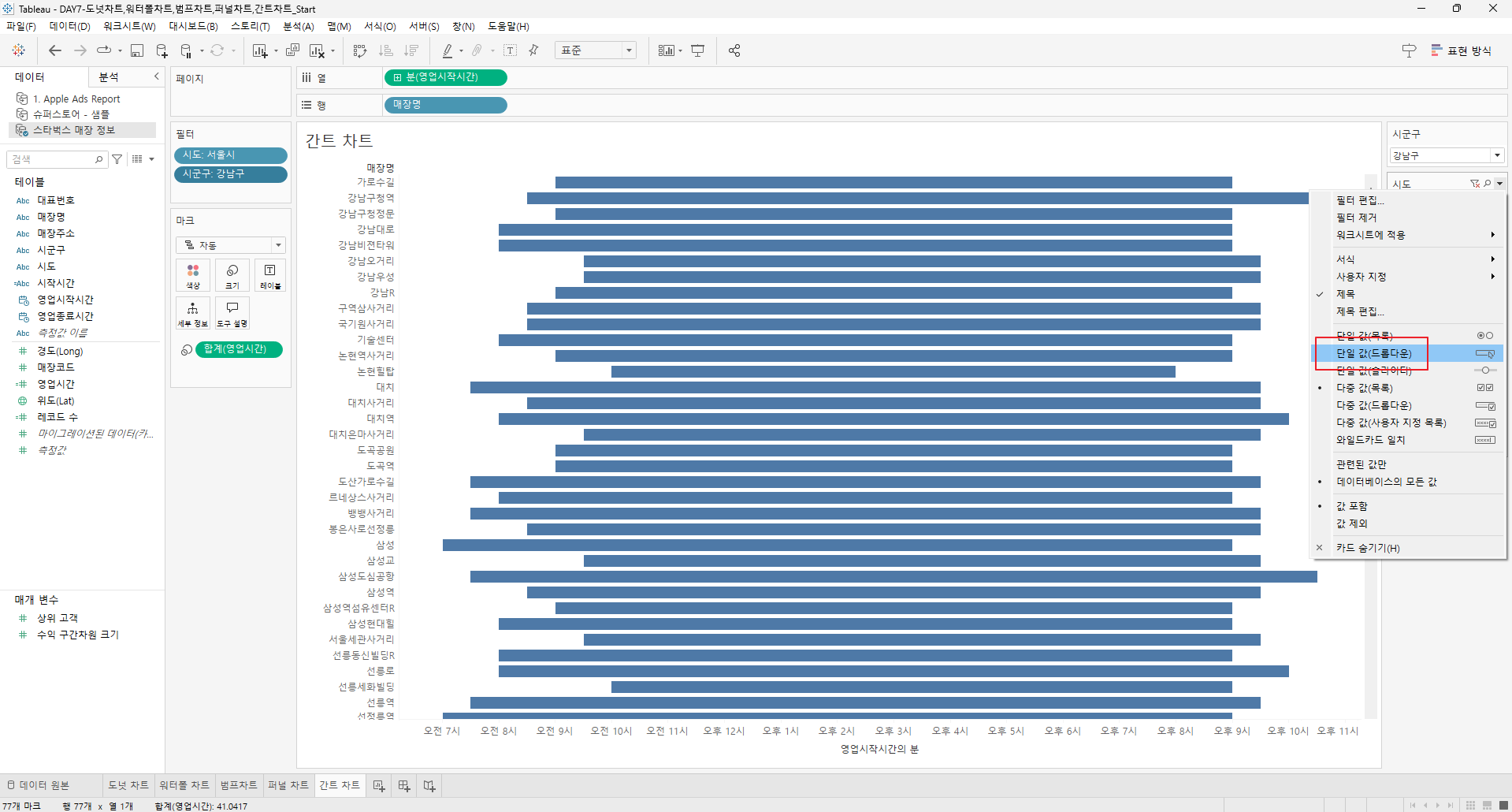The height and width of the screenshot is (812, 1512).
Task: Click 필터 편집... menu entry
Action: coord(1408,200)
